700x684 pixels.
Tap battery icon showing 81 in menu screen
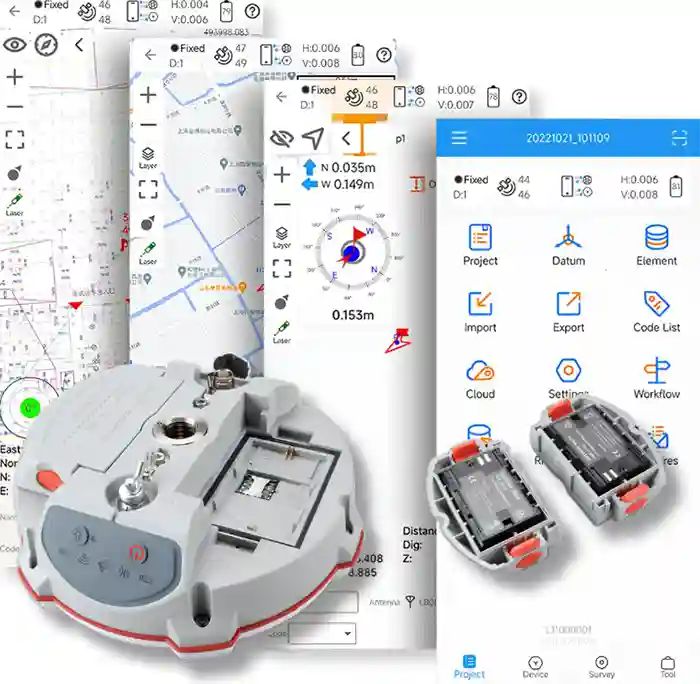tap(676, 187)
